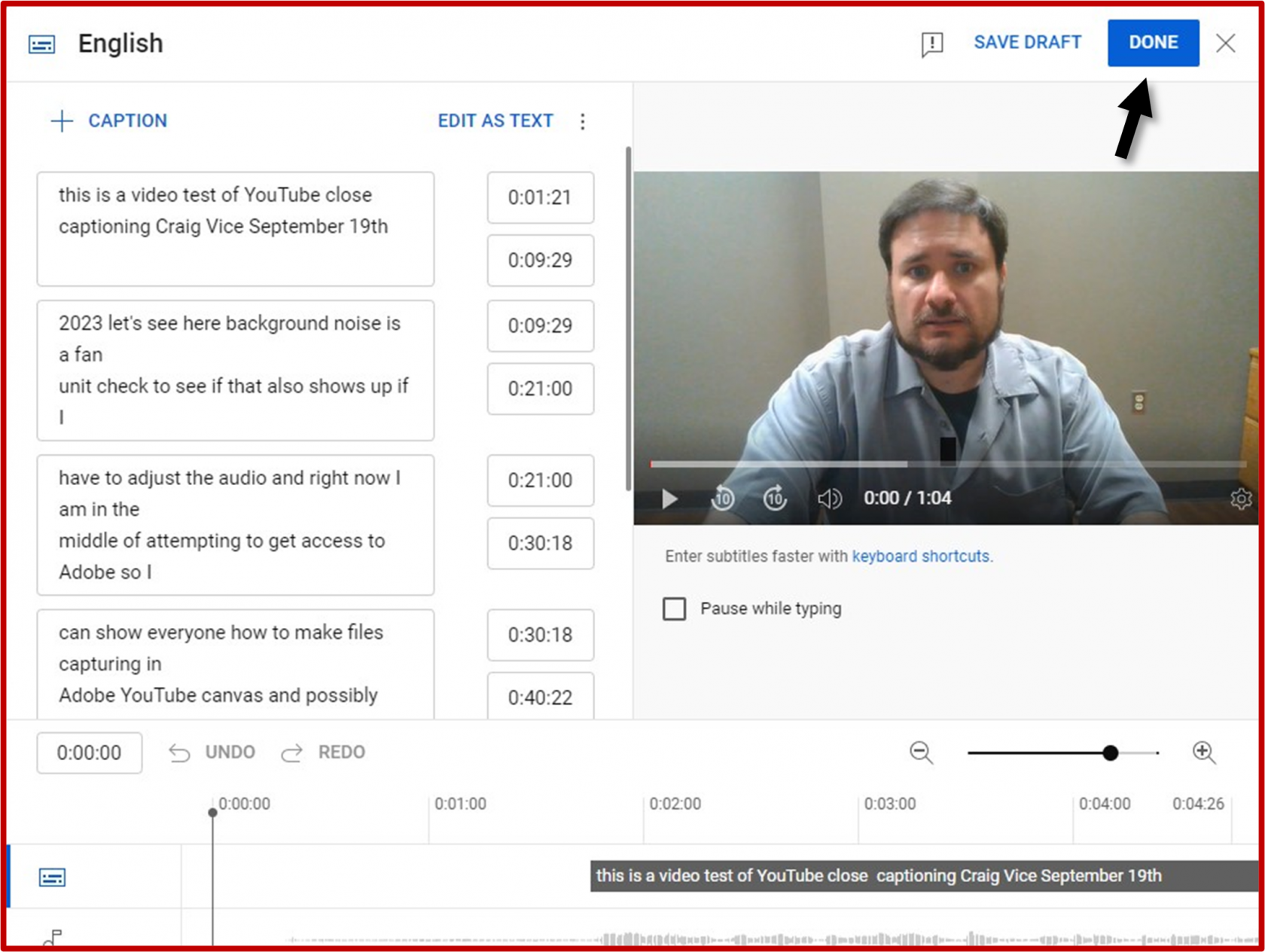Enable Pause while typing checkbox
The image size is (1265, 952).
(674, 609)
